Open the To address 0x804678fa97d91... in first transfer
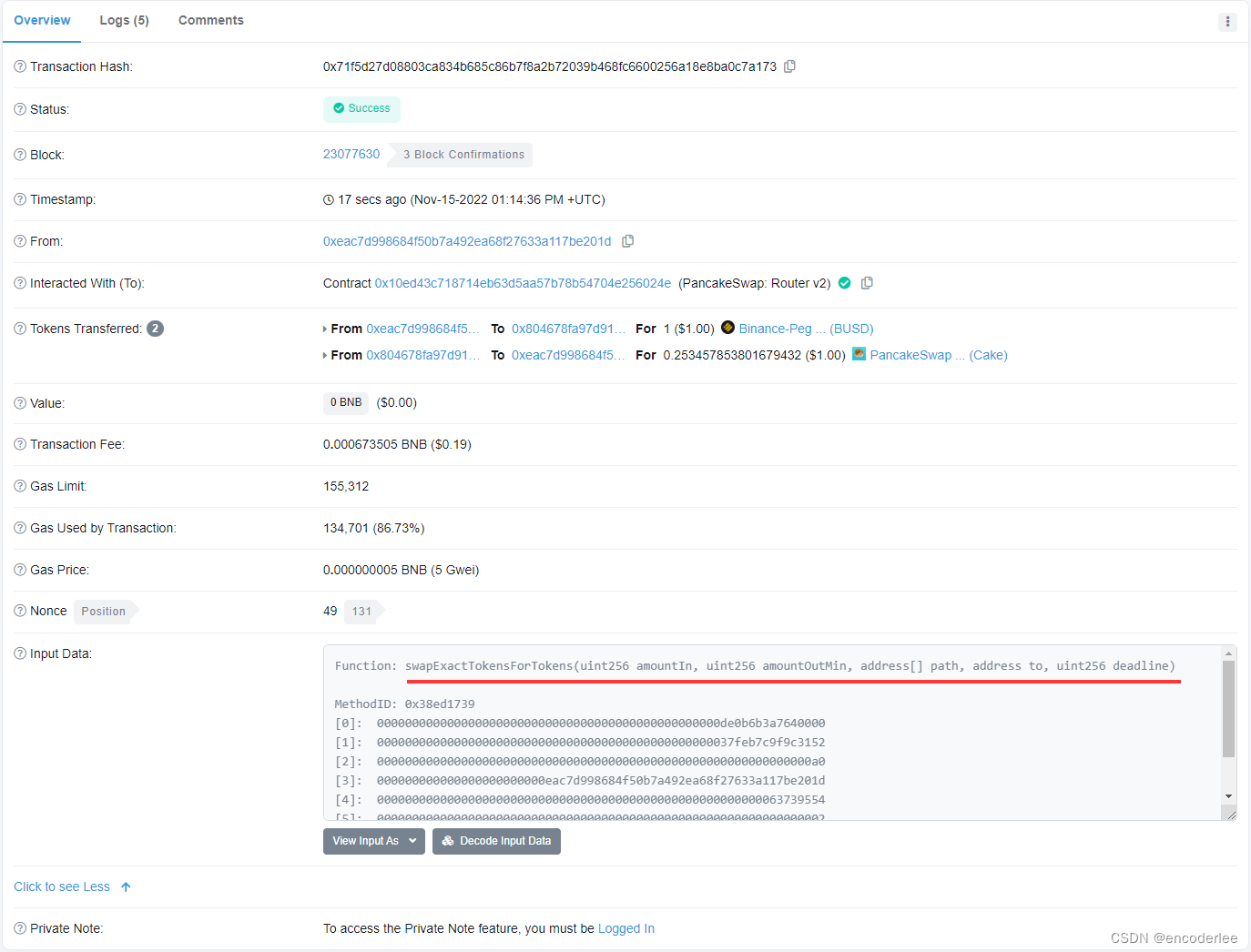Image resolution: width=1251 pixels, height=952 pixels. (568, 329)
